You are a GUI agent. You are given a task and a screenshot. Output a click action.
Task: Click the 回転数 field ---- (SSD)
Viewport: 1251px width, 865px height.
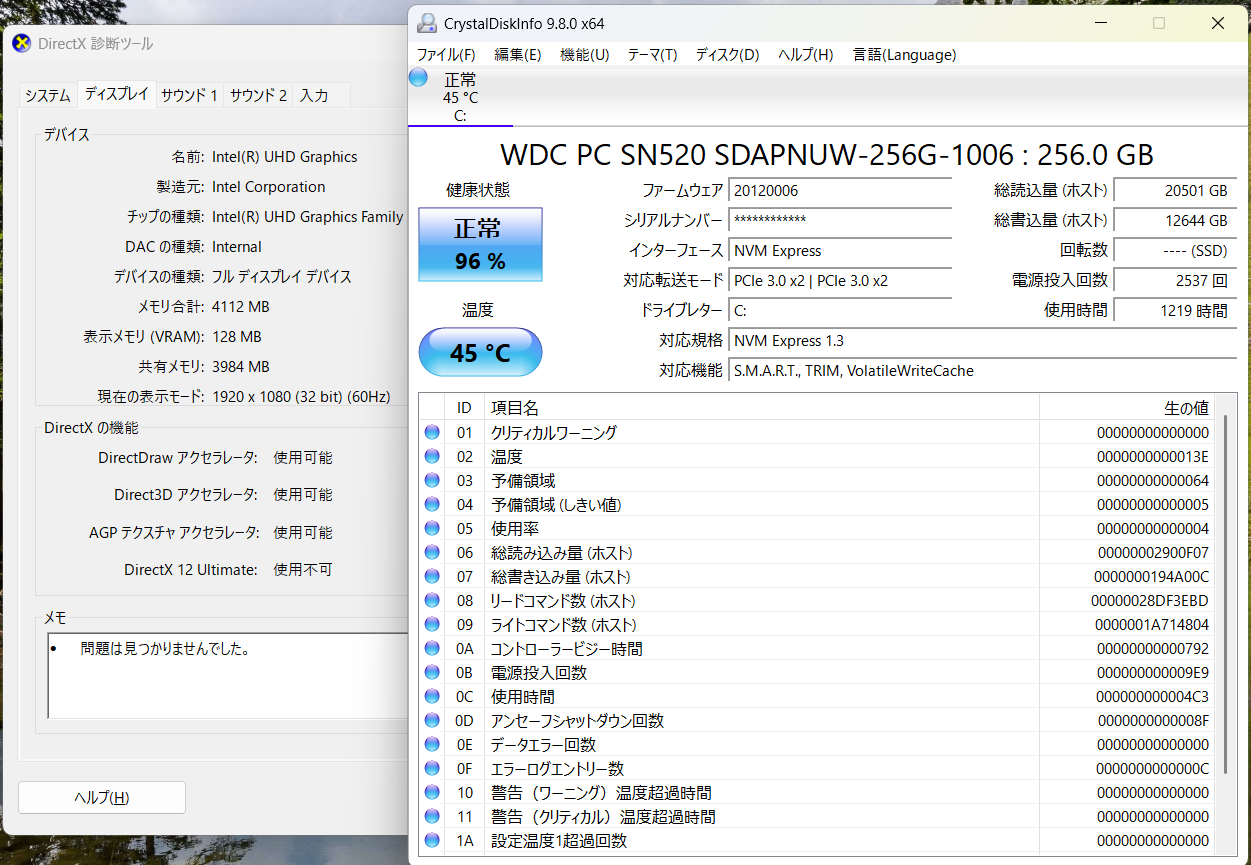click(1175, 251)
